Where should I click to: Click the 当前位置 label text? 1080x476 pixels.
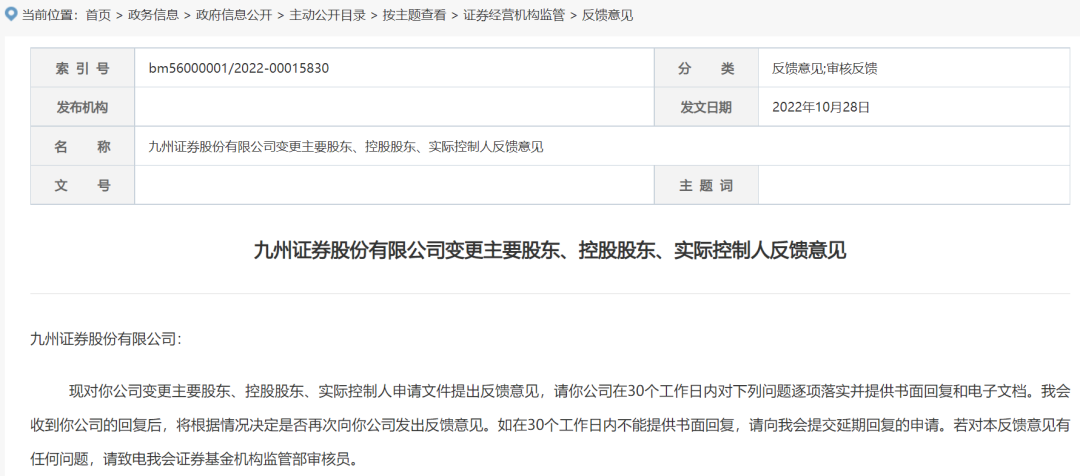click(50, 15)
